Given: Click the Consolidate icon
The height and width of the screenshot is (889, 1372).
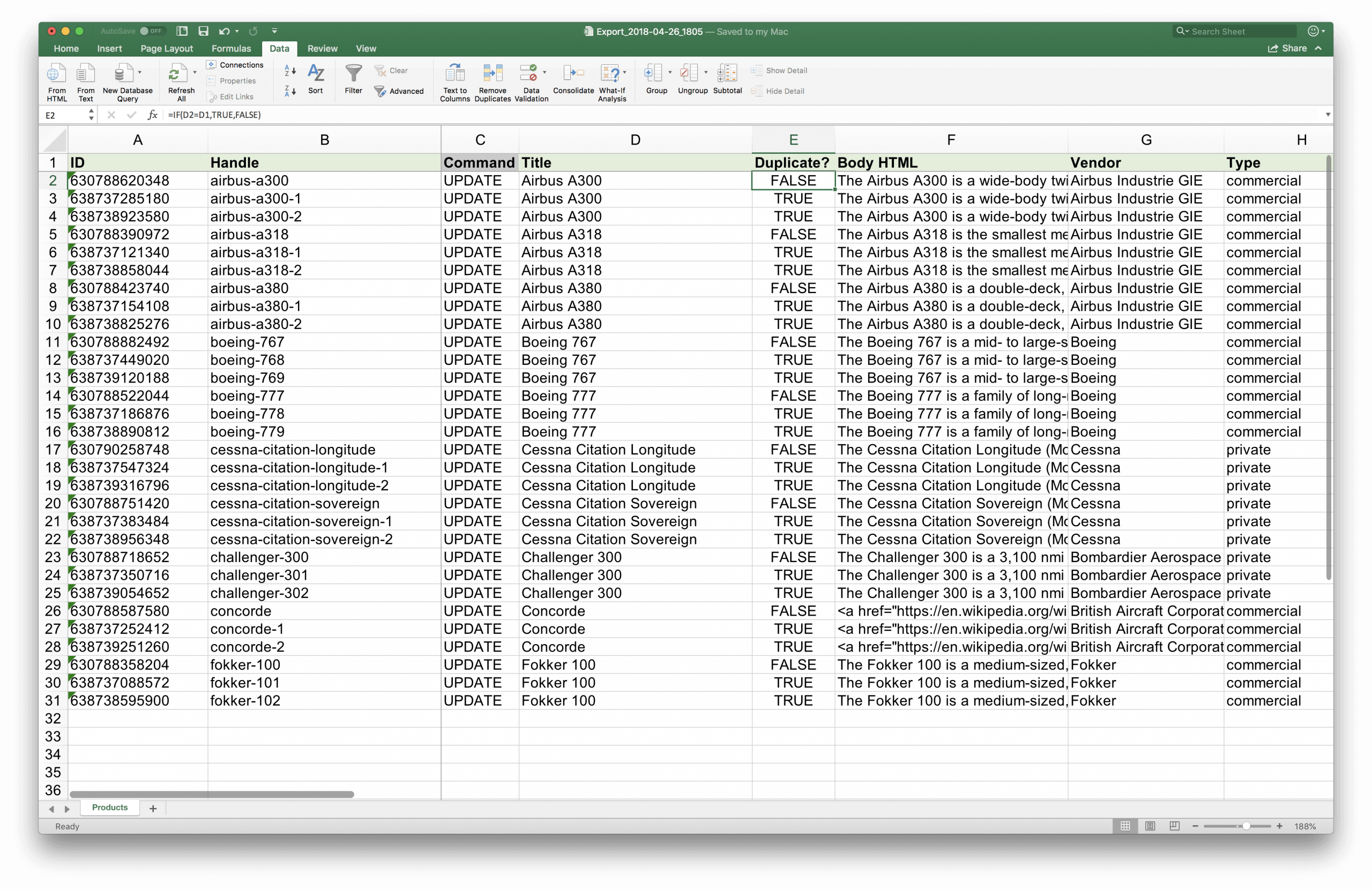Looking at the screenshot, I should coord(573,73).
